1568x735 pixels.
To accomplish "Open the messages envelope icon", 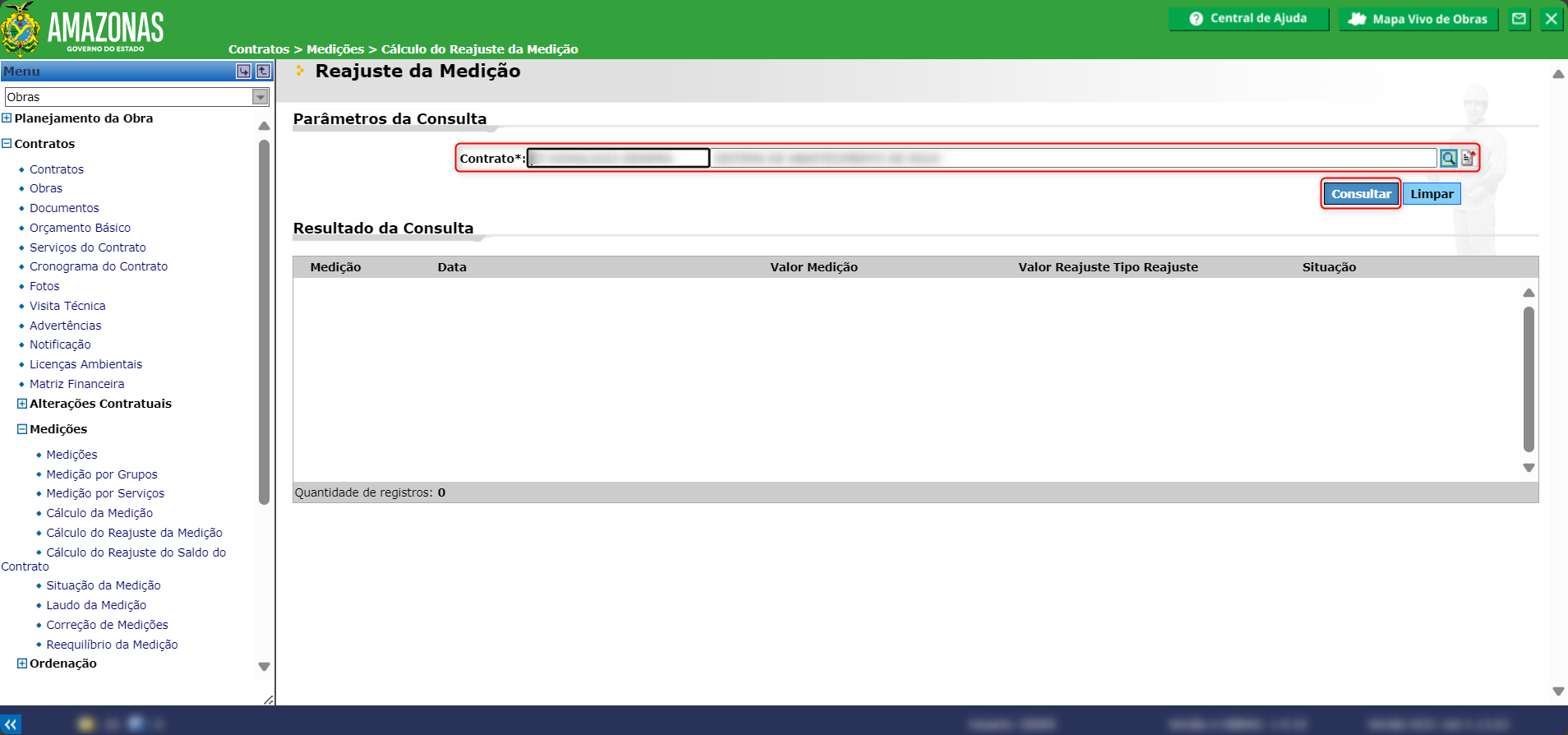I will point(1520,19).
